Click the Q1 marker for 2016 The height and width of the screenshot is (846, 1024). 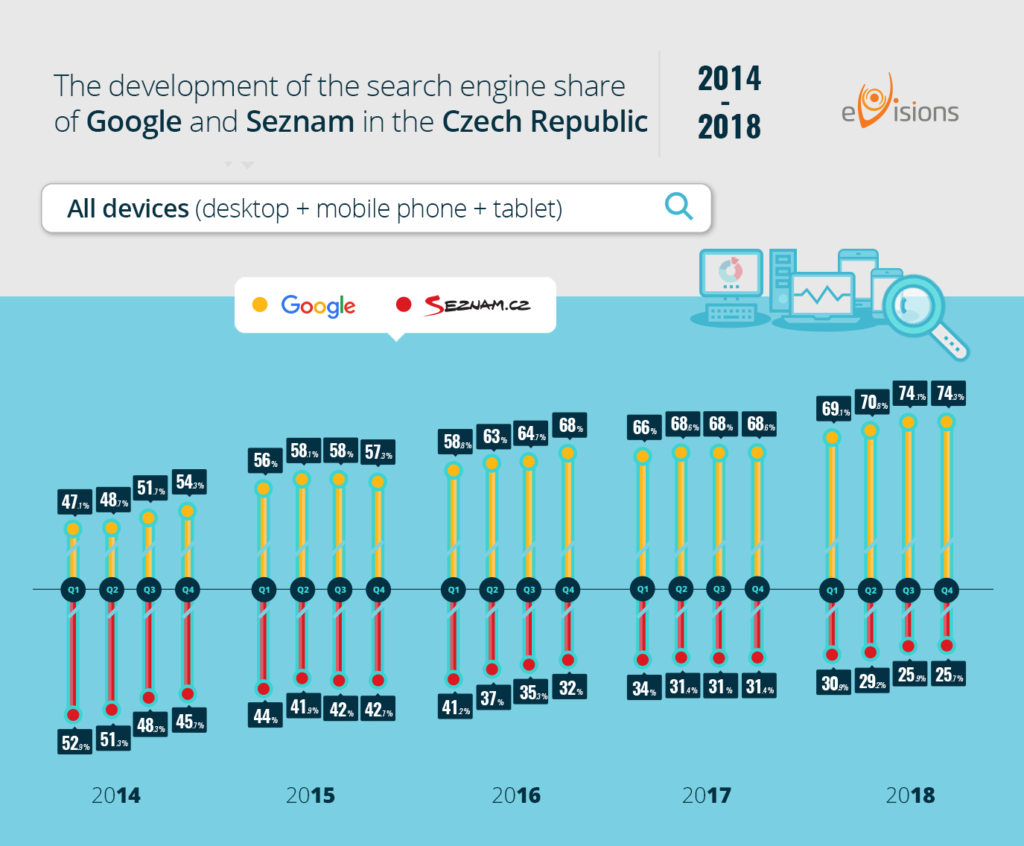pyautogui.click(x=454, y=589)
